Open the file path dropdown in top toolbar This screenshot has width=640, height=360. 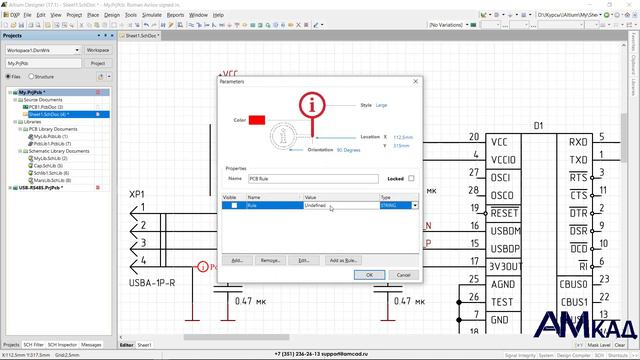600,15
